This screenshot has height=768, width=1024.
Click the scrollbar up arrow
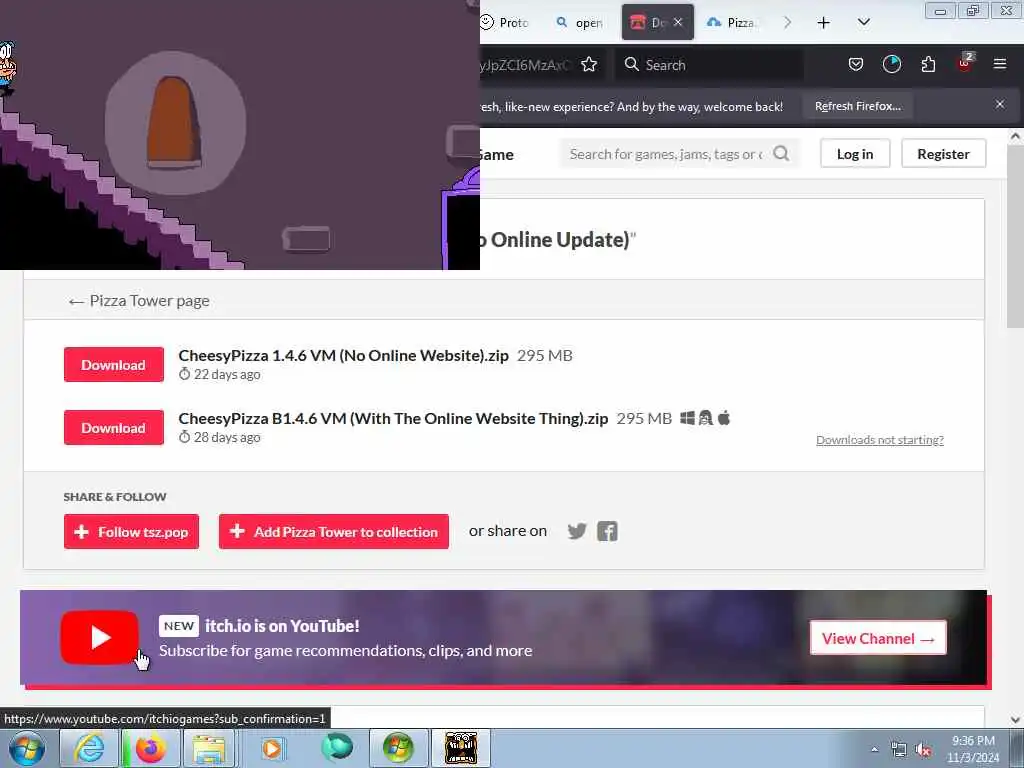(x=1015, y=136)
